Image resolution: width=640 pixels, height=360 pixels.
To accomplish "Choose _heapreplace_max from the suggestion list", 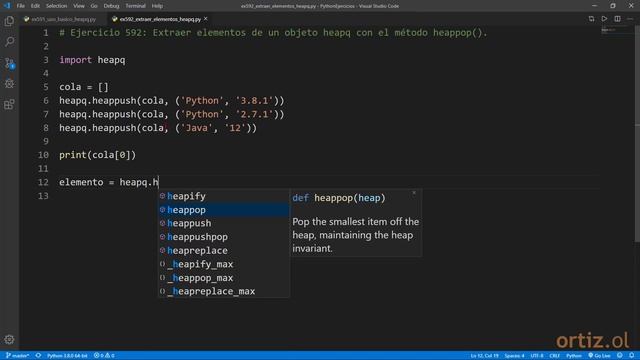I will click(224, 291).
